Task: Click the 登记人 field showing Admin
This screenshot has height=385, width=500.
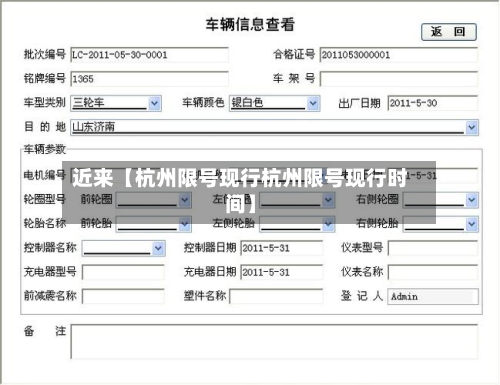Action: coord(433,296)
